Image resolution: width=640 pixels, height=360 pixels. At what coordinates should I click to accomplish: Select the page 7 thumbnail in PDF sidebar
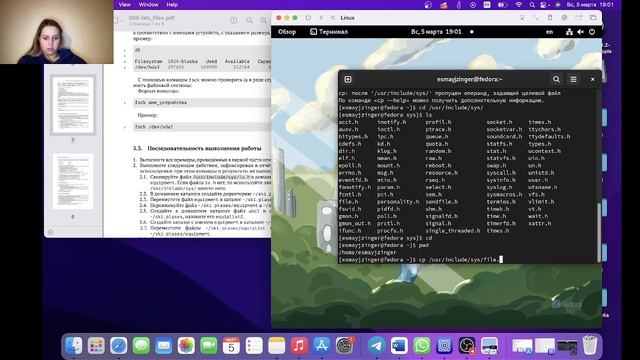[x=73, y=105]
